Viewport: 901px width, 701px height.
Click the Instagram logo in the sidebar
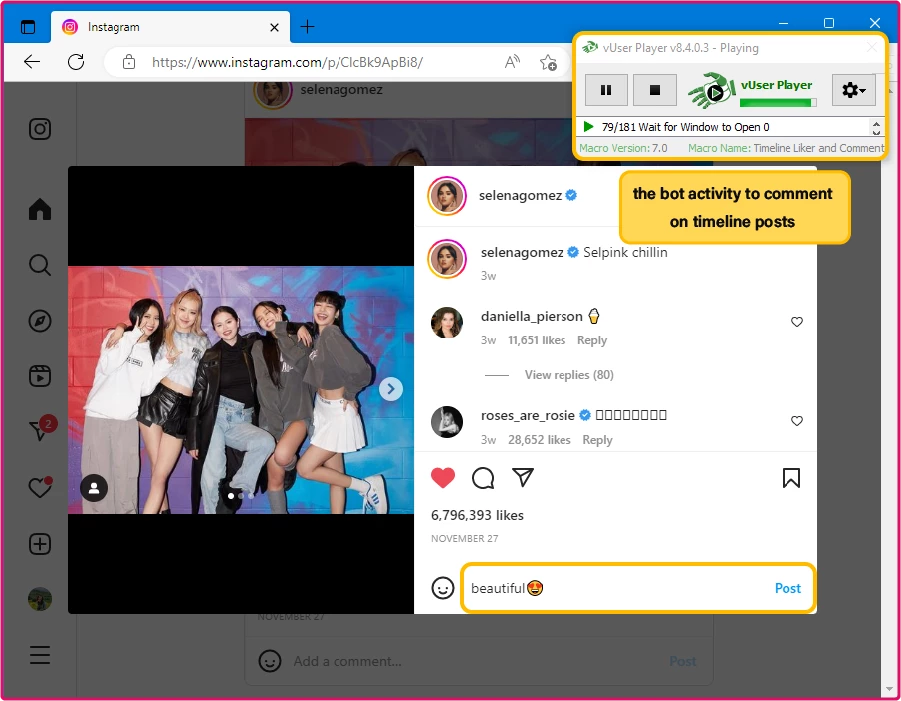pos(40,129)
